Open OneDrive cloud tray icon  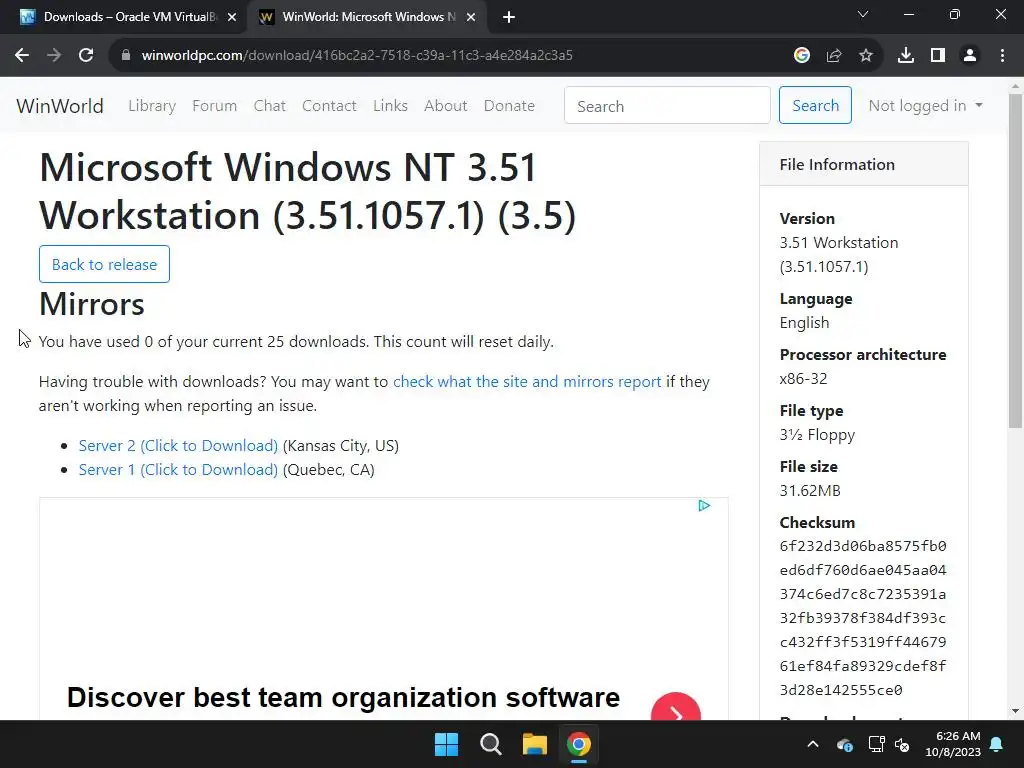[x=844, y=744]
